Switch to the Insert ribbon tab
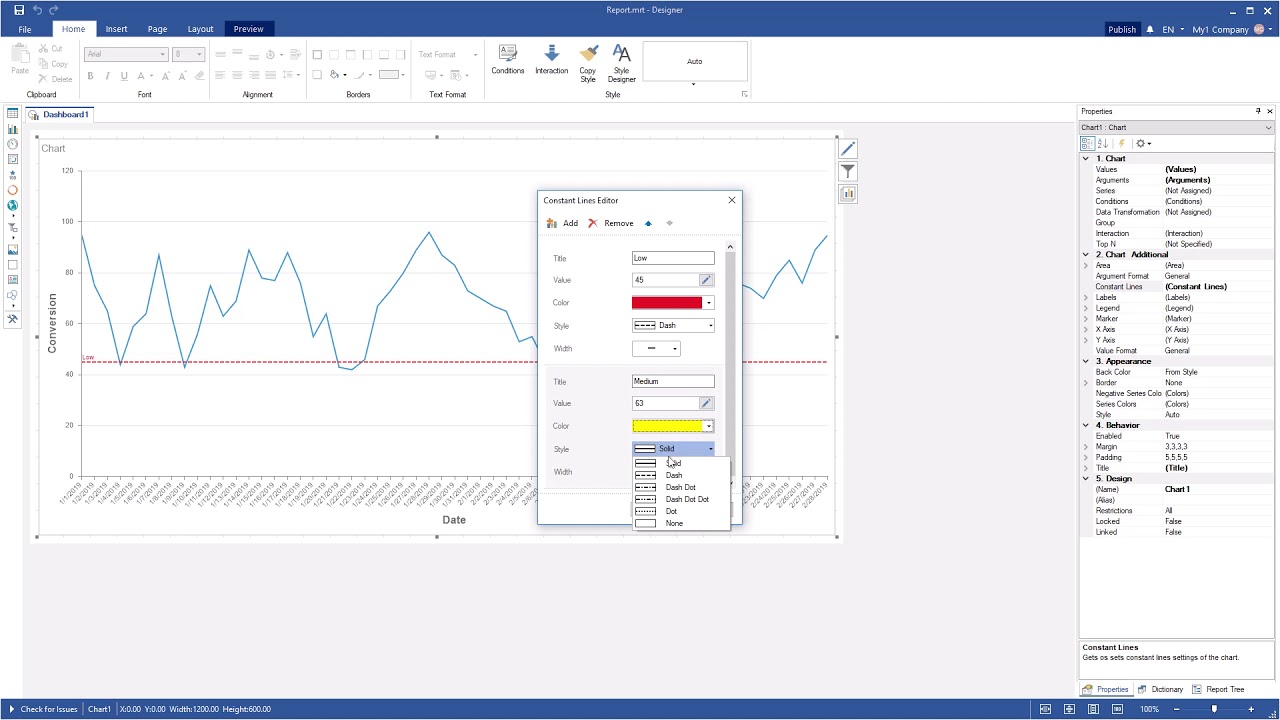This screenshot has height=720, width=1280. 116,29
